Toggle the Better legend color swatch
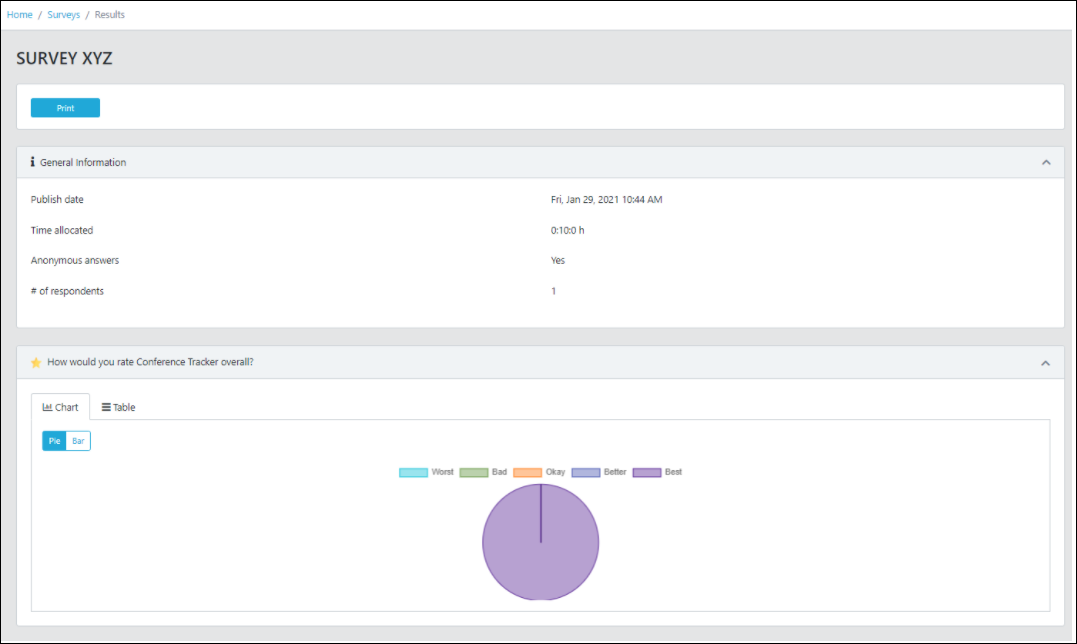Screen dimensions: 1077x644 coord(586,472)
